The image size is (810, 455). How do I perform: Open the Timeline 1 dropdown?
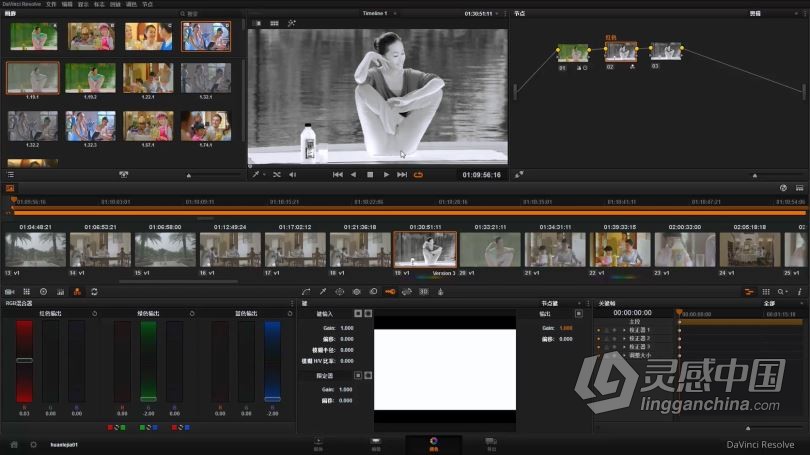point(395,13)
